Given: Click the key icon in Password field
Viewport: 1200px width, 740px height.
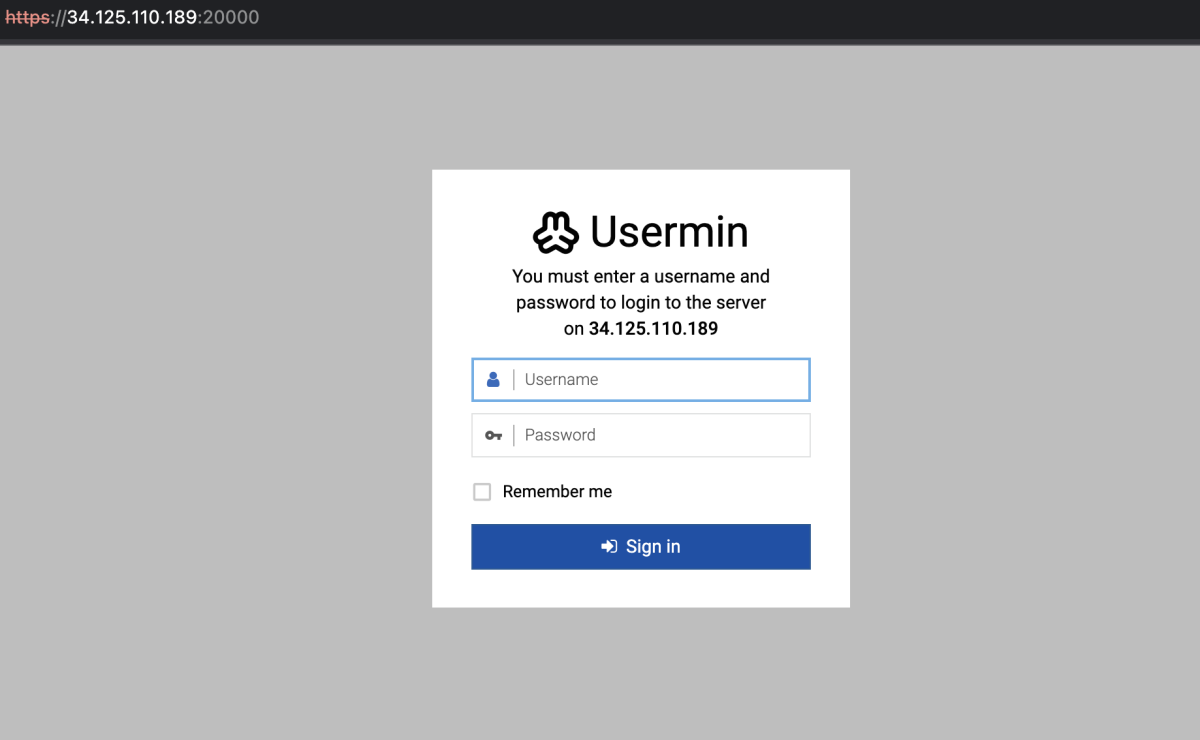Looking at the screenshot, I should [x=493, y=435].
